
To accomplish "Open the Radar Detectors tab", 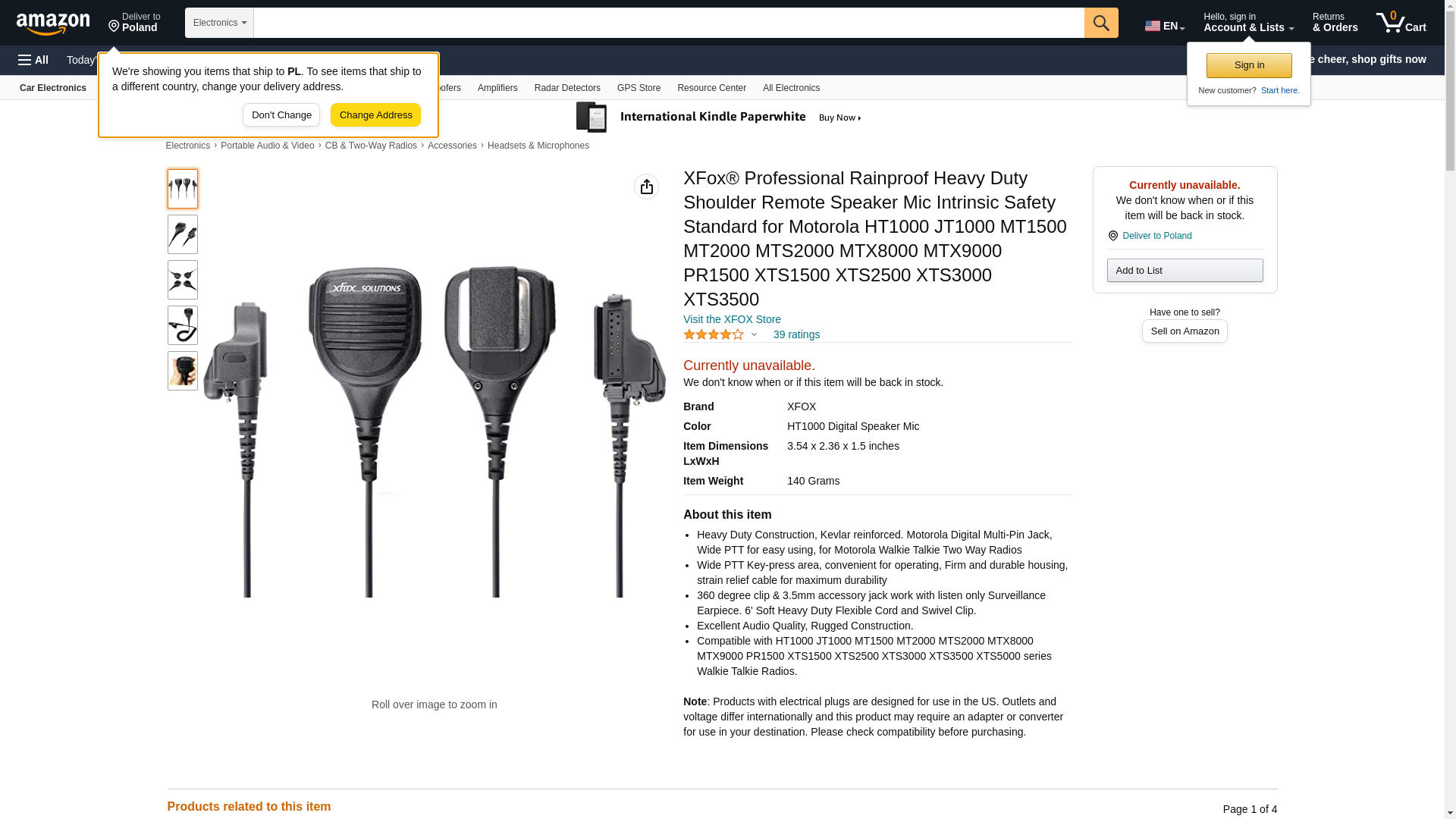I will 567,88.
